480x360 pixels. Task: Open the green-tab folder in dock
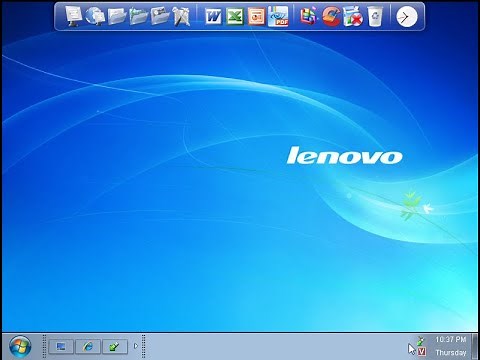(139, 16)
